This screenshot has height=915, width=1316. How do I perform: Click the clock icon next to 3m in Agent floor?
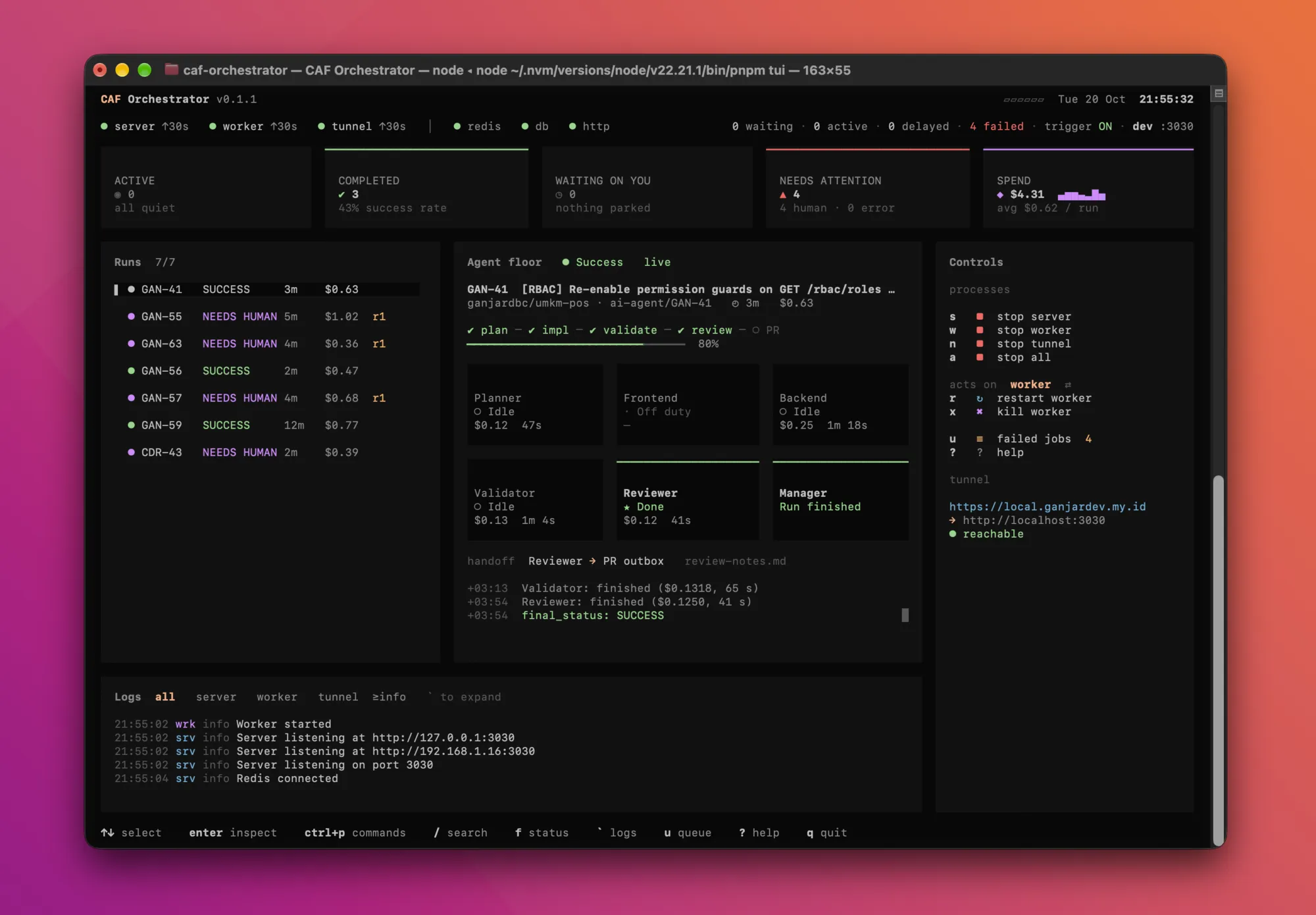click(735, 303)
